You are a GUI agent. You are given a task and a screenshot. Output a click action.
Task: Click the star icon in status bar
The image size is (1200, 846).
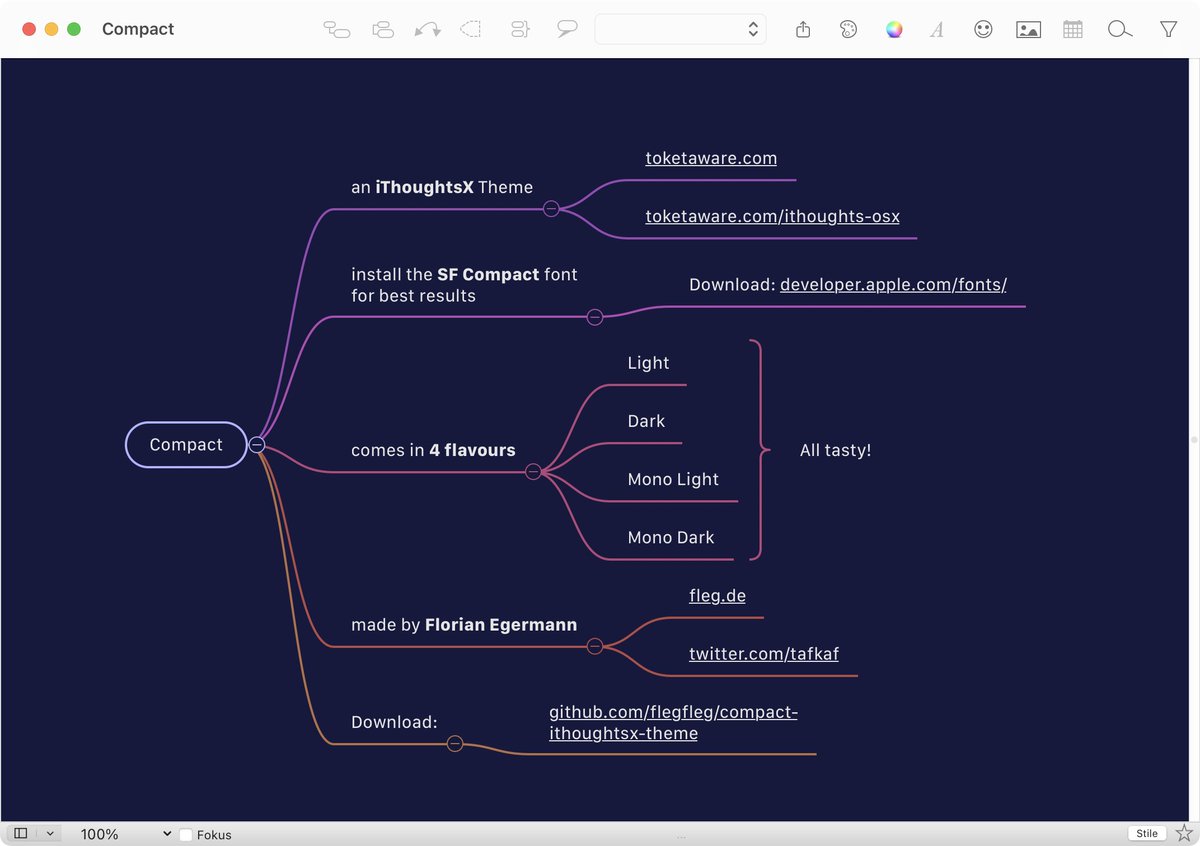1184,833
